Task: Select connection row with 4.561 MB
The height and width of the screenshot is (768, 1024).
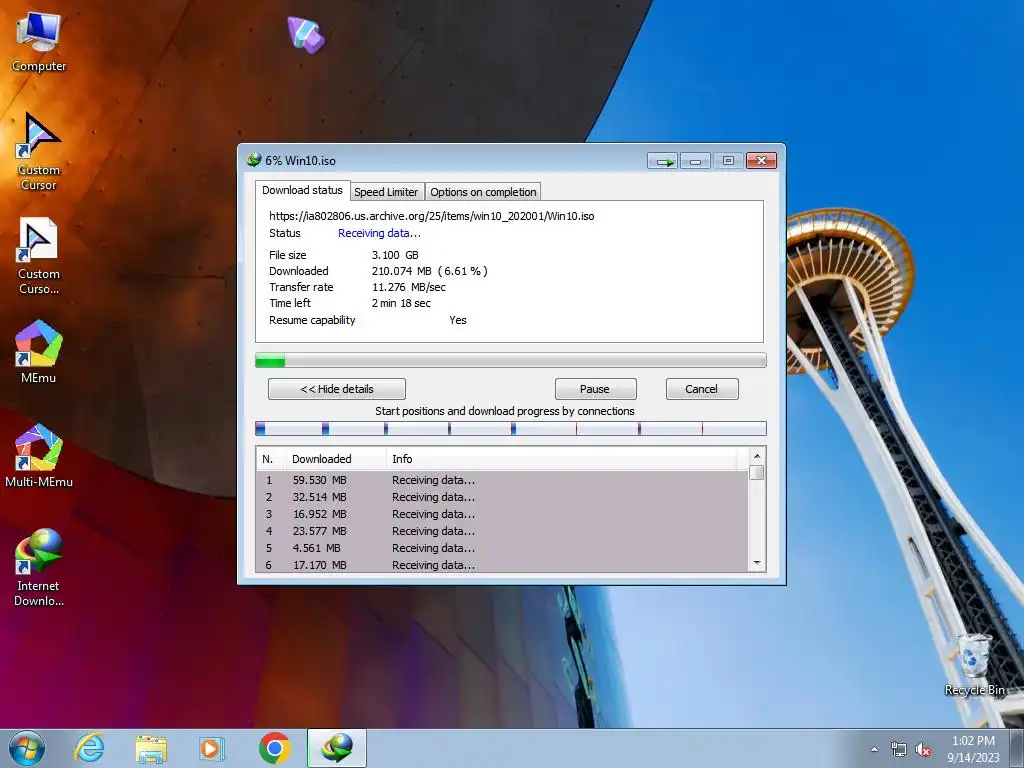Action: 502,548
